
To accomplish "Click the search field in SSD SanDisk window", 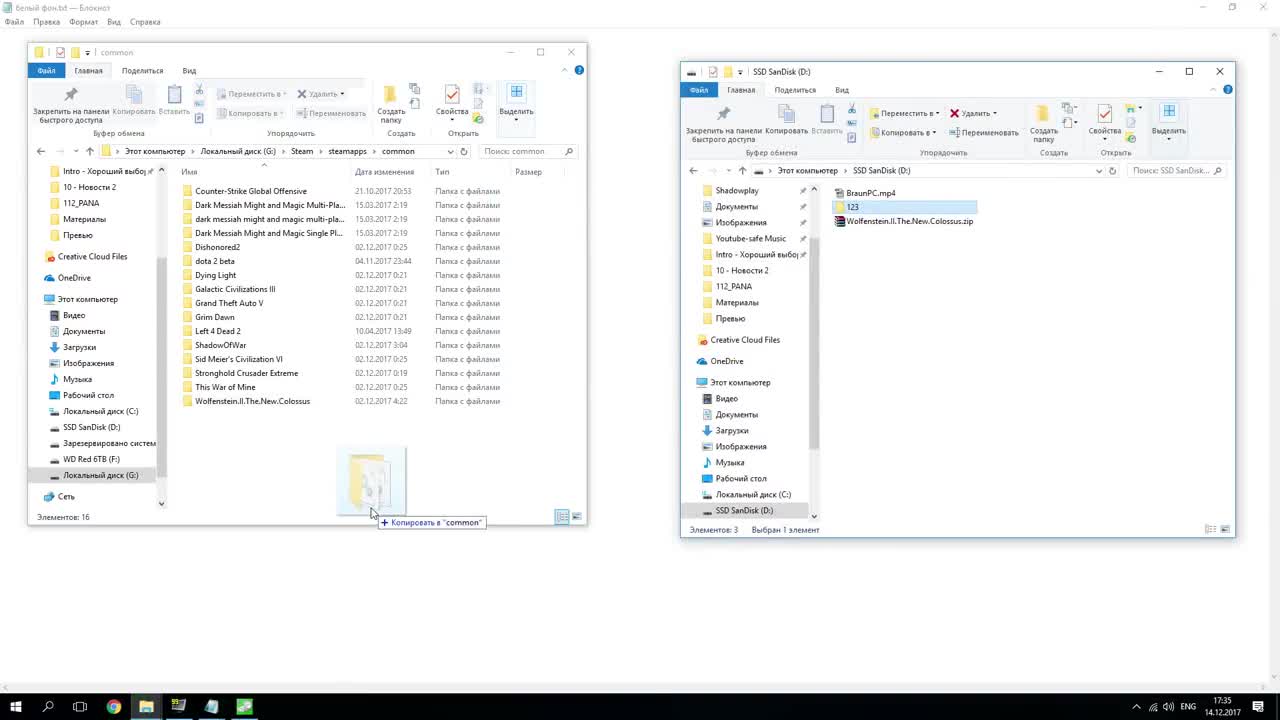I will (x=1176, y=170).
